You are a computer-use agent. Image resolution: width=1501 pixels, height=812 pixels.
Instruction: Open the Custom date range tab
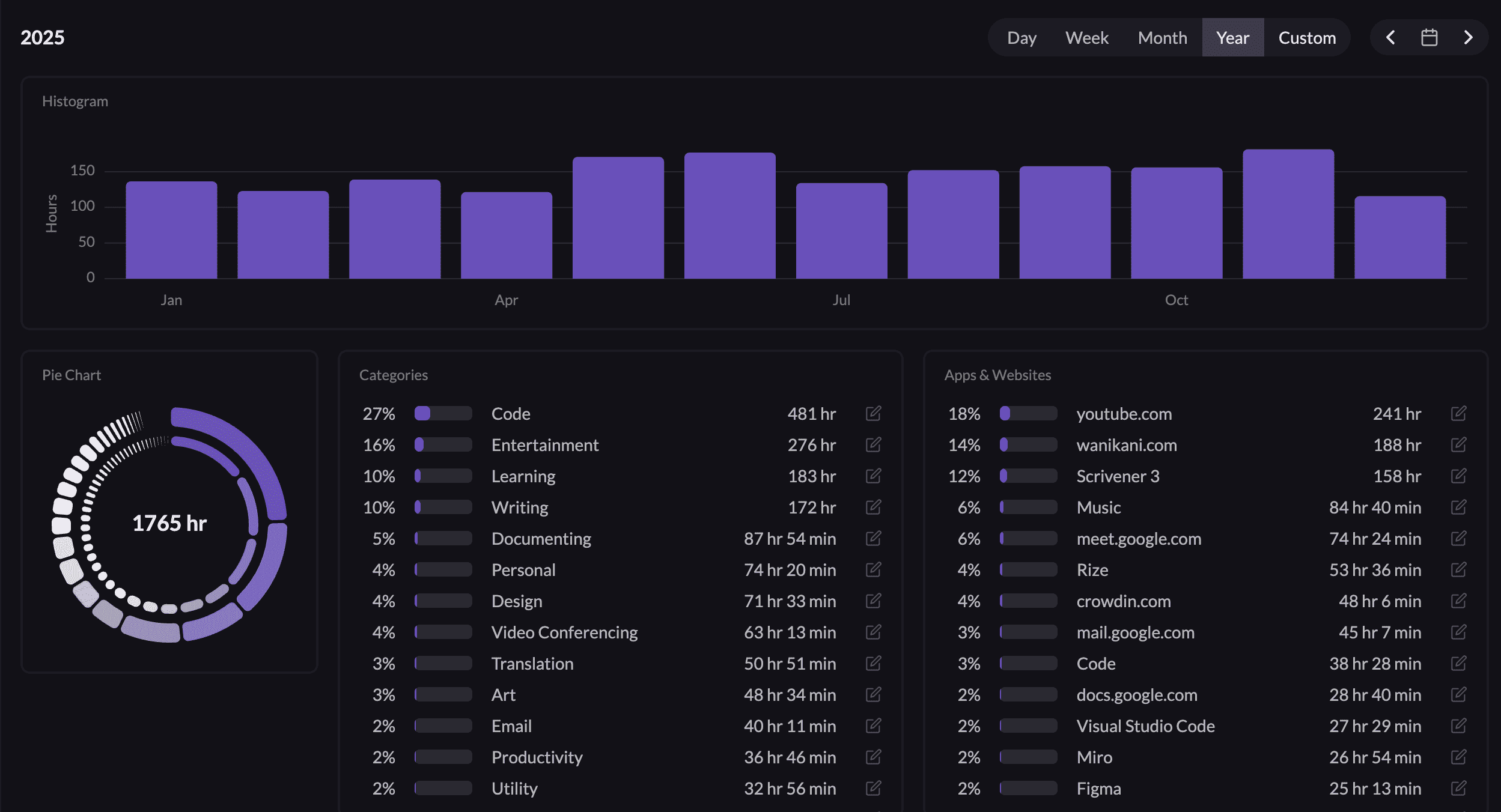[x=1307, y=38]
